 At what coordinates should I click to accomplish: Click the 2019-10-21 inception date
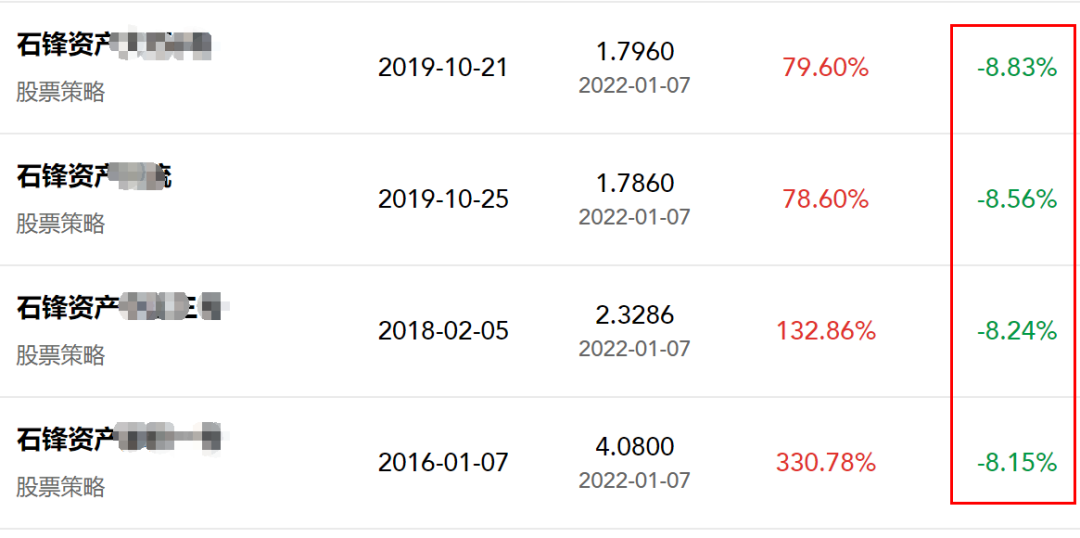pyautogui.click(x=443, y=67)
